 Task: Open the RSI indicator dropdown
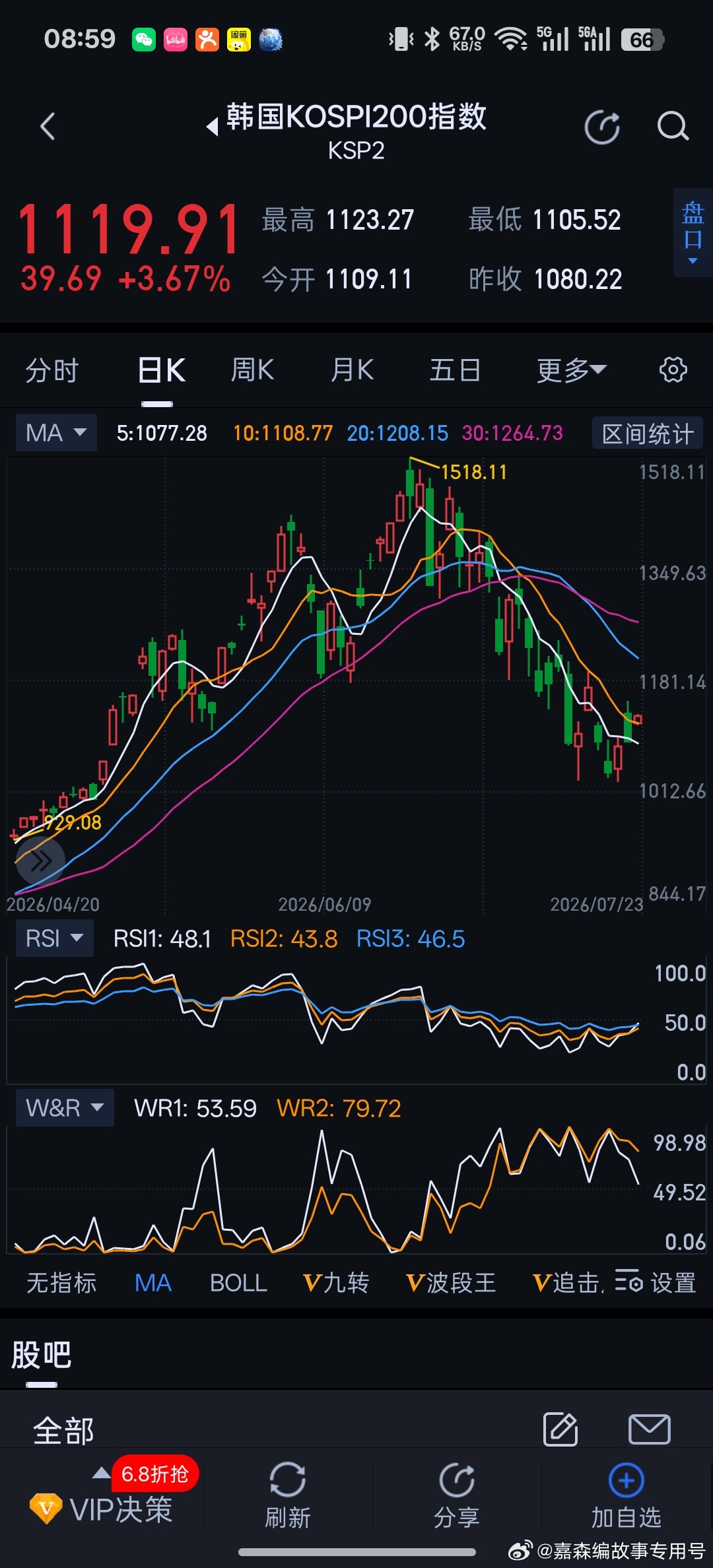[x=55, y=938]
